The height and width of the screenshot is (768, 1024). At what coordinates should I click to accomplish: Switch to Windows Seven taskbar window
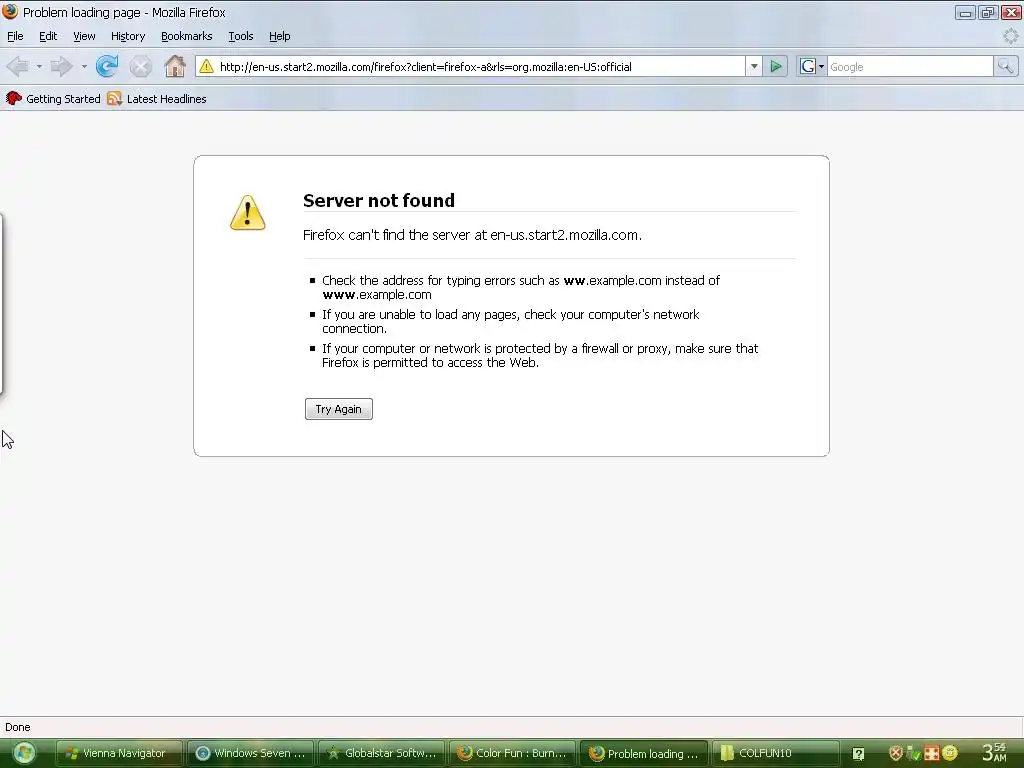(251, 753)
